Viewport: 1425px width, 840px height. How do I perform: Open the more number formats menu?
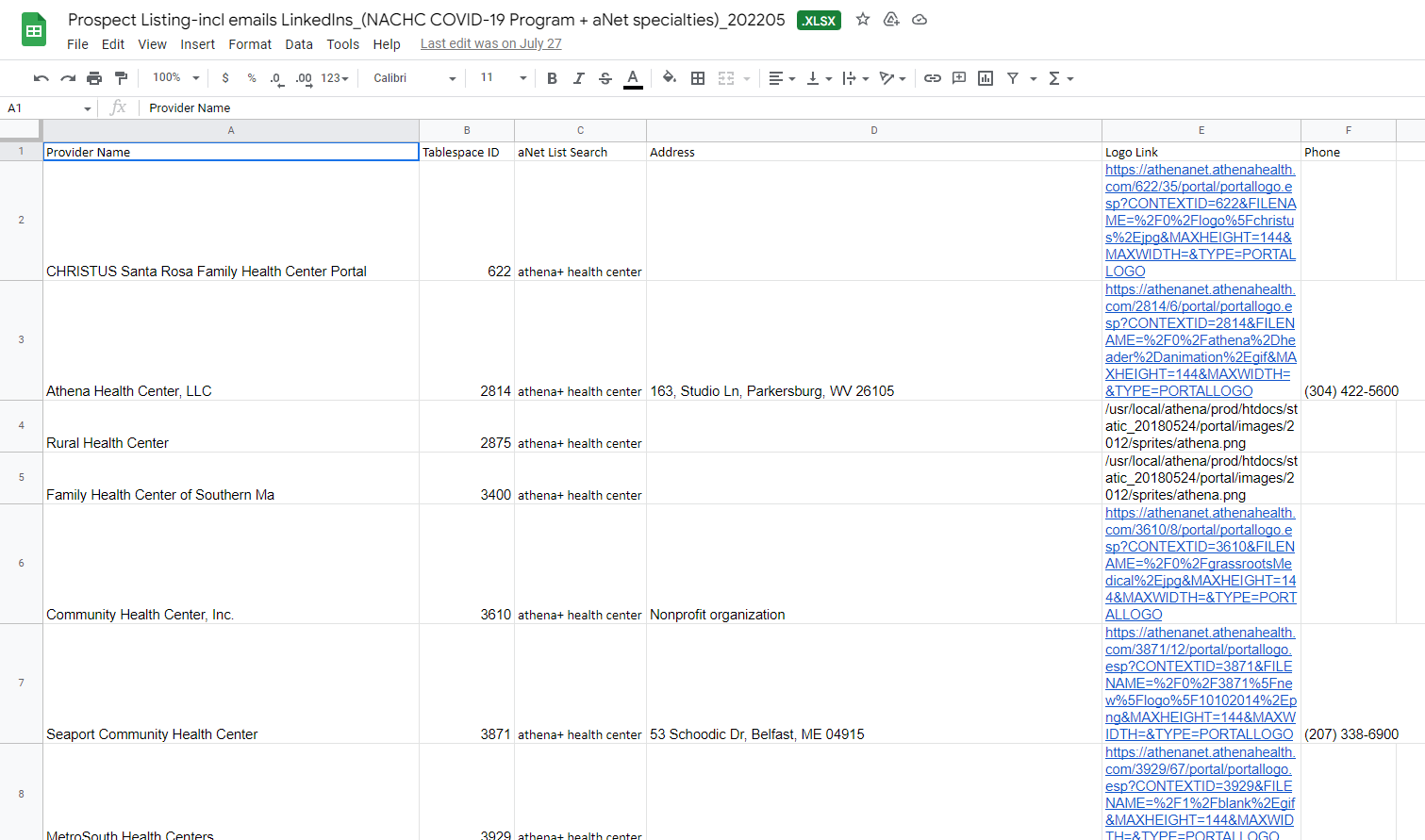335,78
